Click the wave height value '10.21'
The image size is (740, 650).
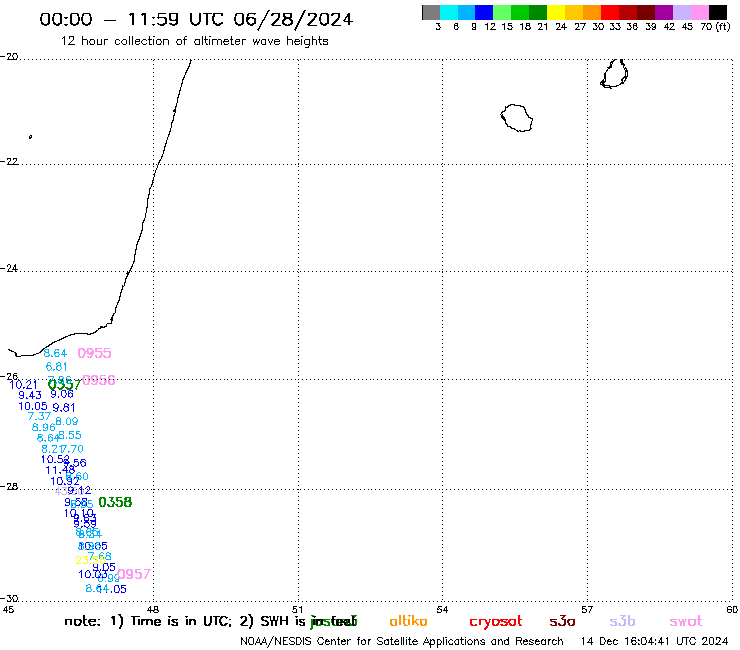(x=23, y=385)
